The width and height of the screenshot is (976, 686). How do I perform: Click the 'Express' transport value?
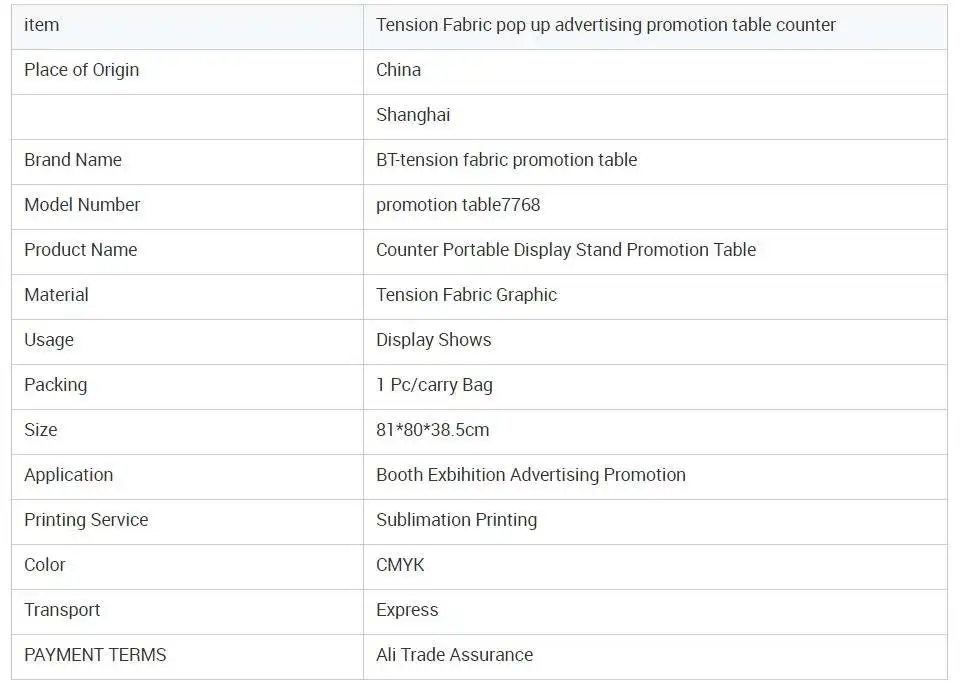[x=407, y=610]
